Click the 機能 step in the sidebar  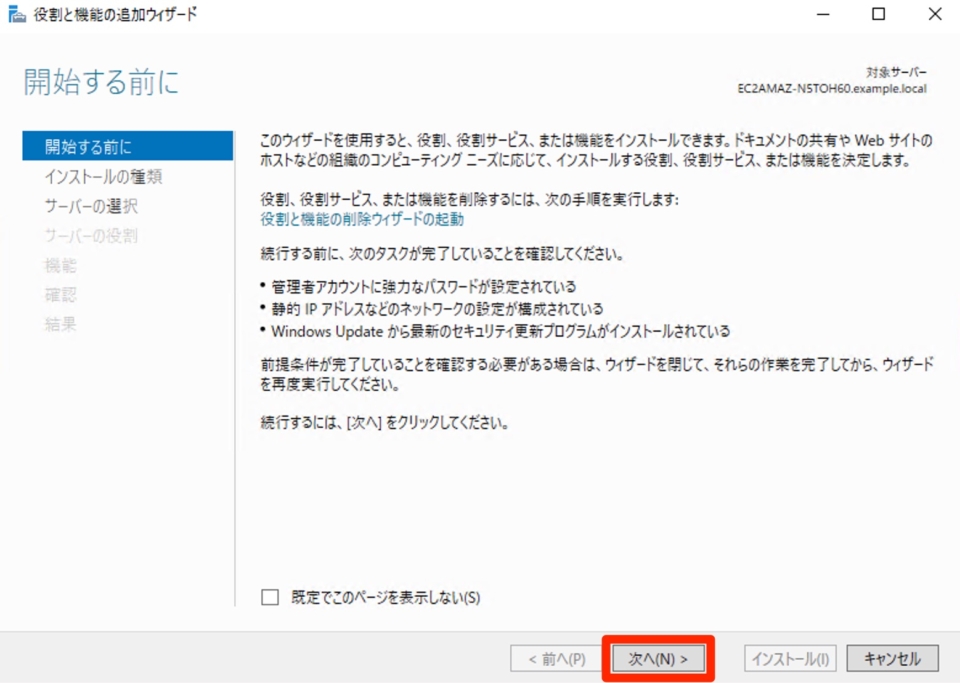60,266
